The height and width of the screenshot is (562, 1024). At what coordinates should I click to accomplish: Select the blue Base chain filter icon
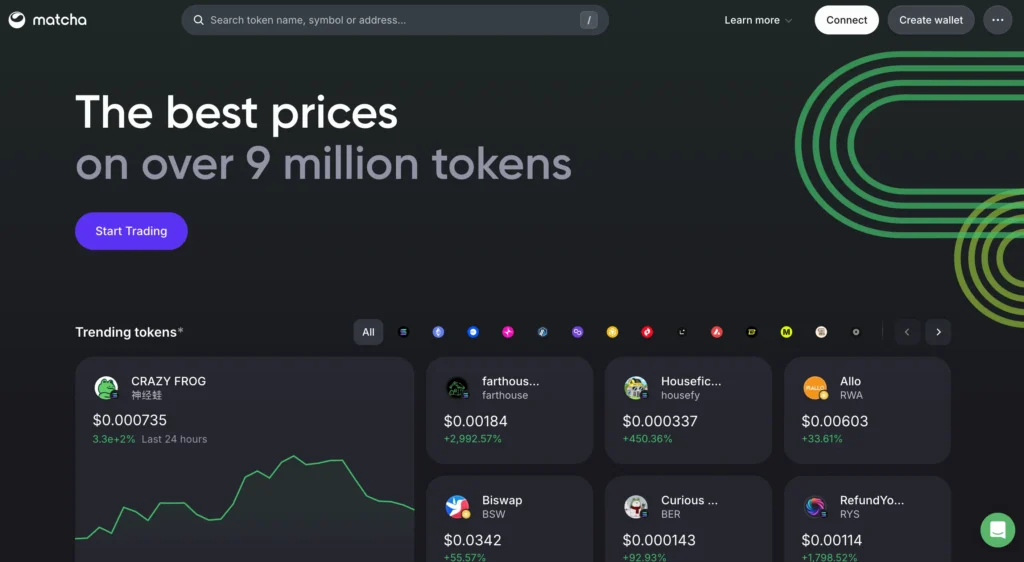[473, 332]
